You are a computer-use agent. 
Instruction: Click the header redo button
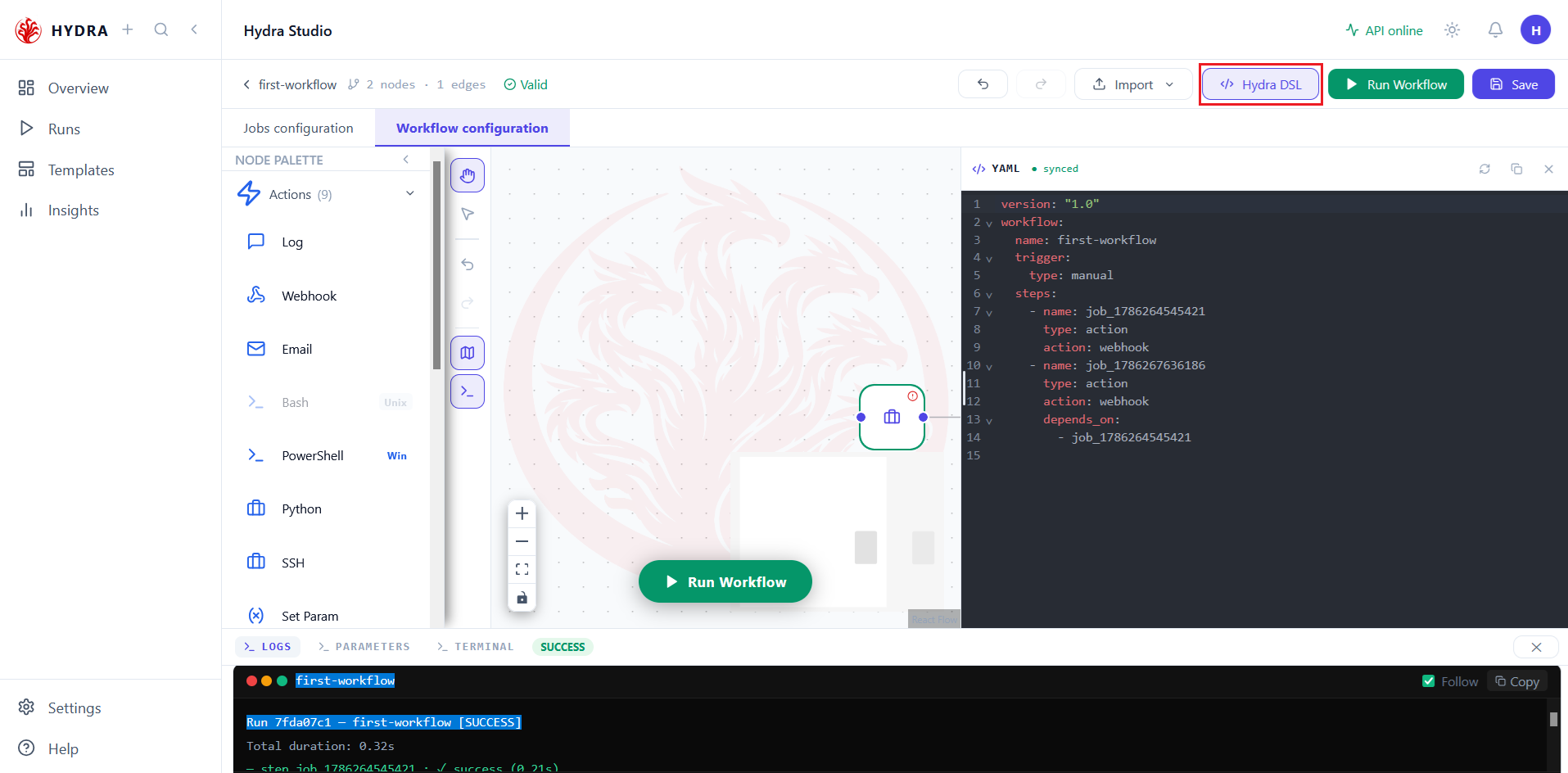tap(1041, 84)
